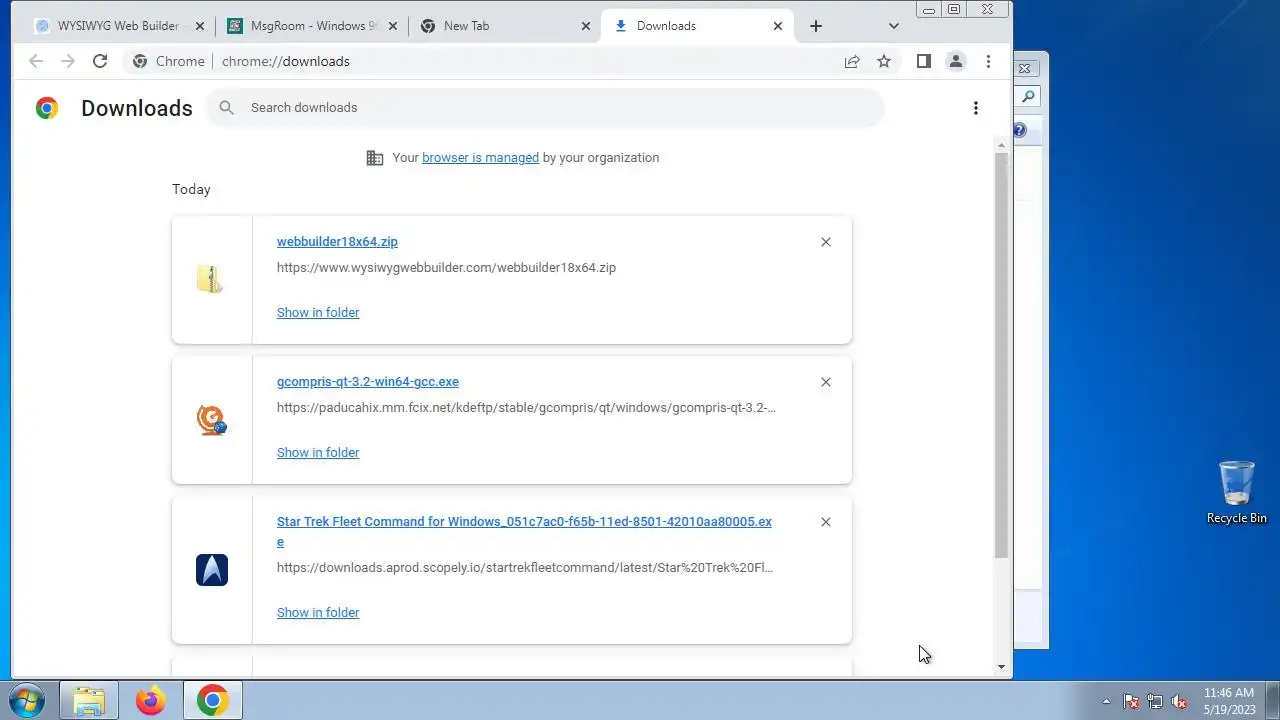
Task: Switch to the MsgRoom - Windows 96 tab
Action: pyautogui.click(x=313, y=26)
